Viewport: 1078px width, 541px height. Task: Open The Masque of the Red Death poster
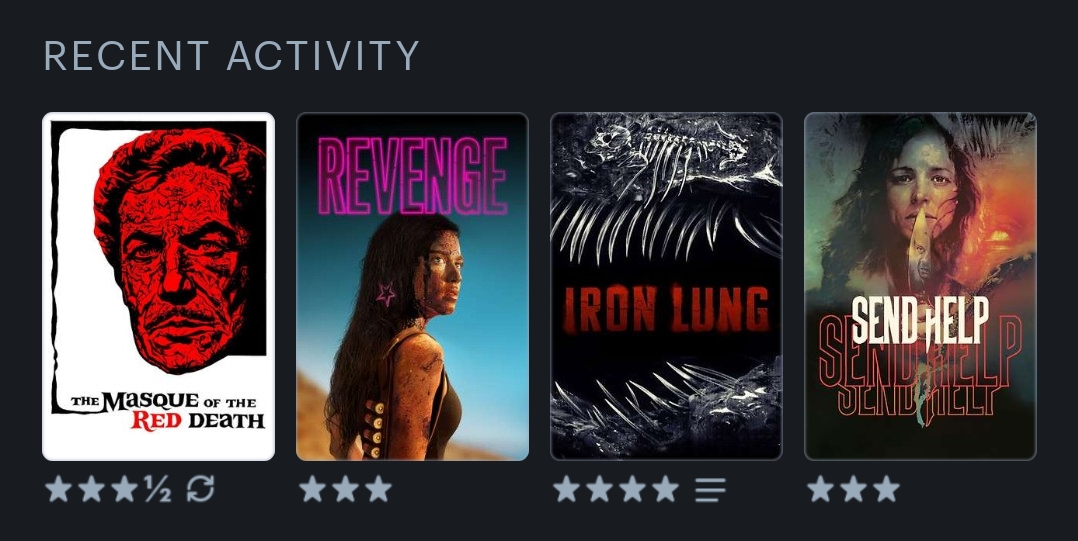159,287
